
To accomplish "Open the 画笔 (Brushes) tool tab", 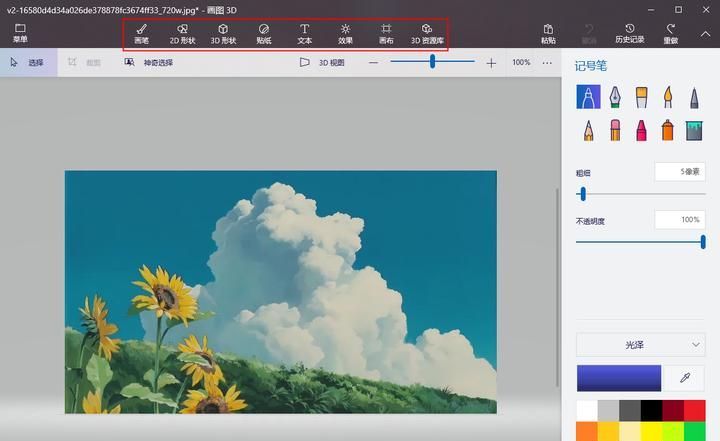I will [141, 34].
